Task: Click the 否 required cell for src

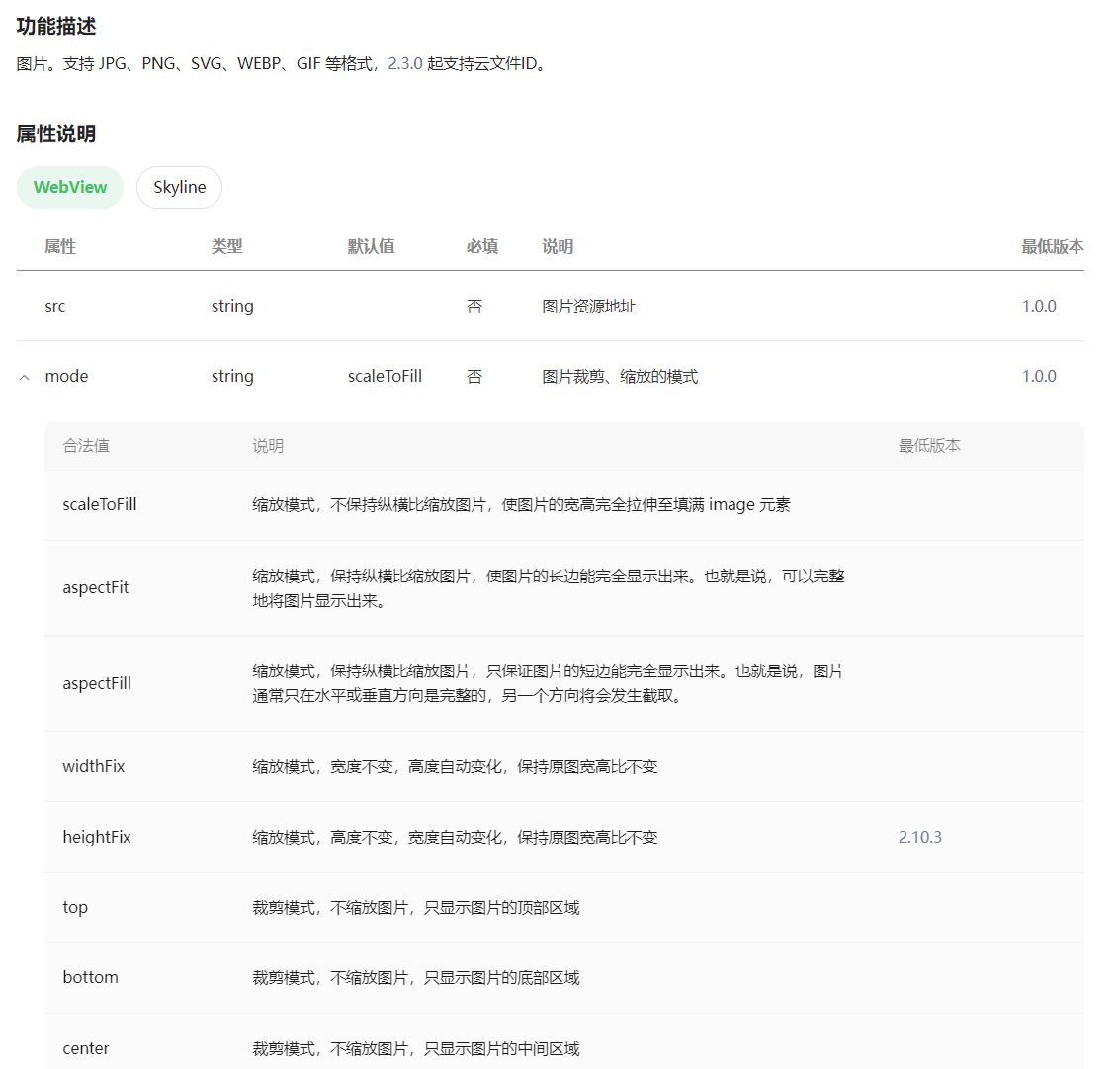Action: (474, 306)
